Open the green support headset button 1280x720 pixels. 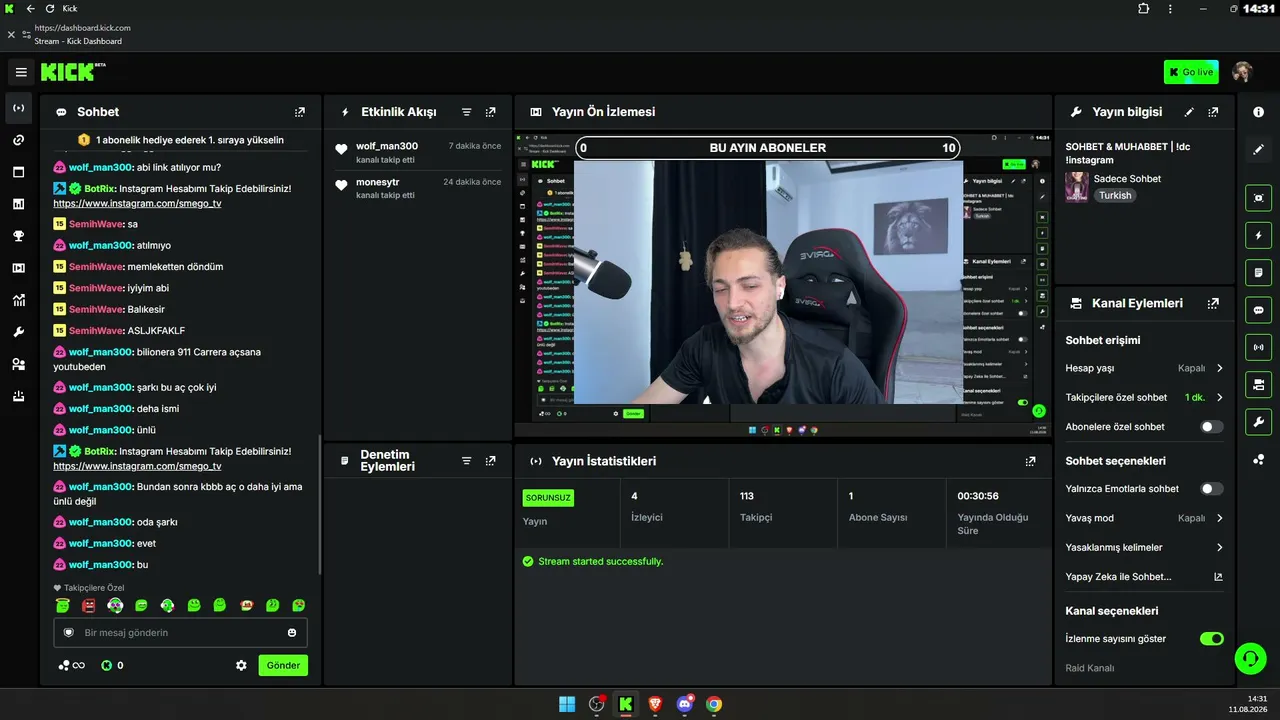point(1250,658)
